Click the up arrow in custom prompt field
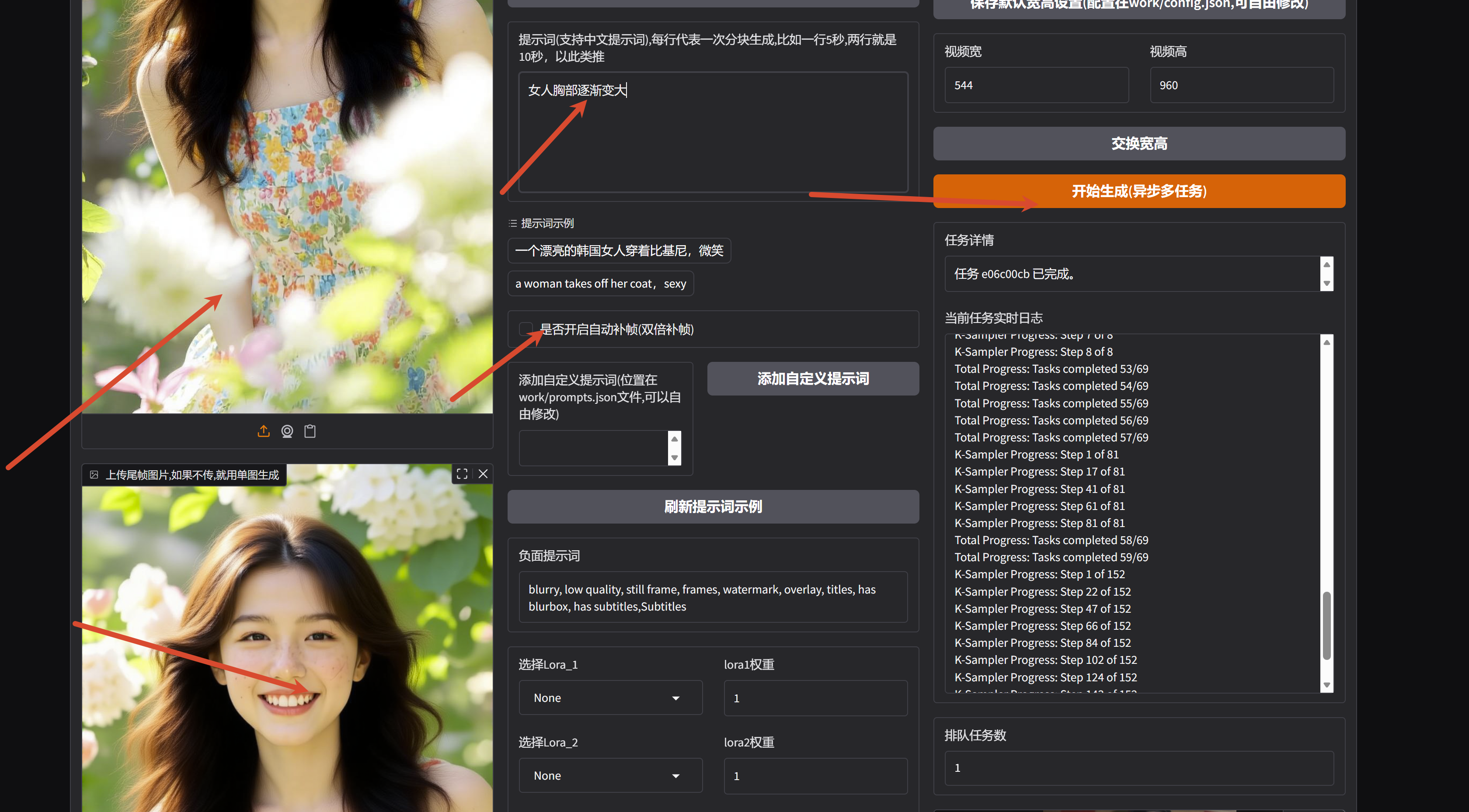Viewport: 1469px width, 812px height. pyautogui.click(x=675, y=439)
